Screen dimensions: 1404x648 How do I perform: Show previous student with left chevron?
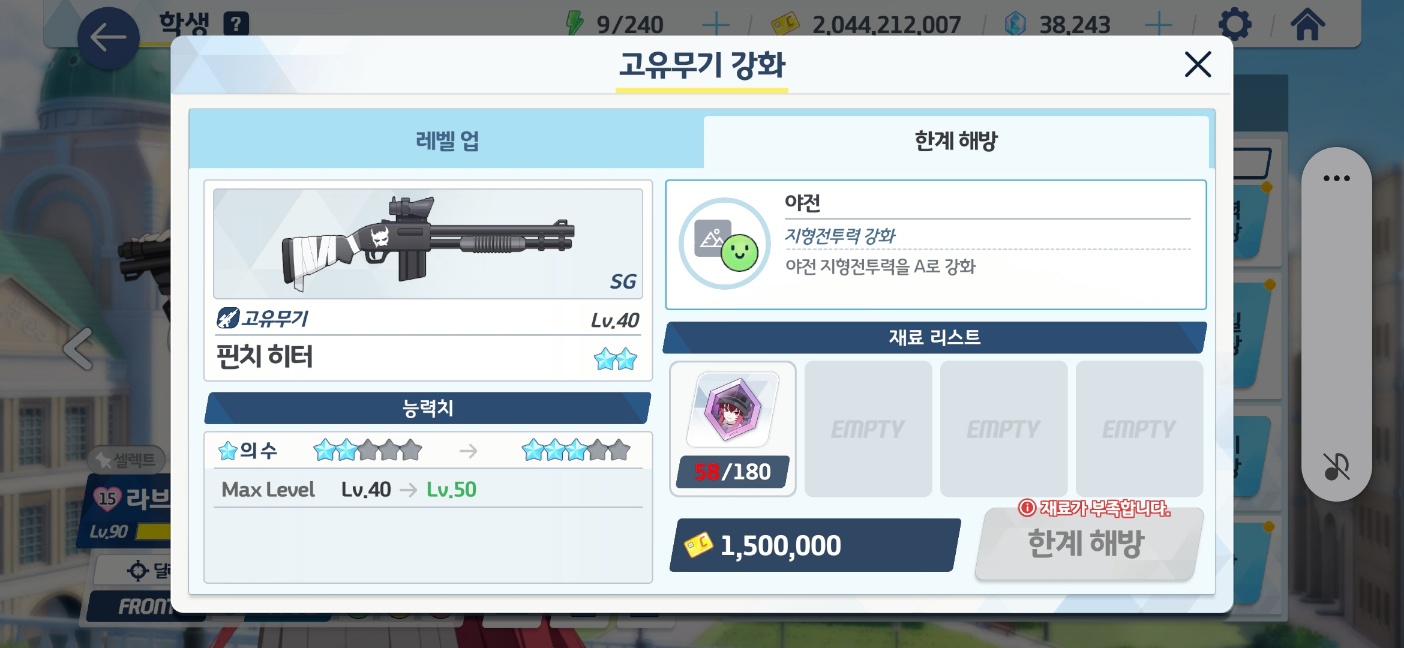78,348
